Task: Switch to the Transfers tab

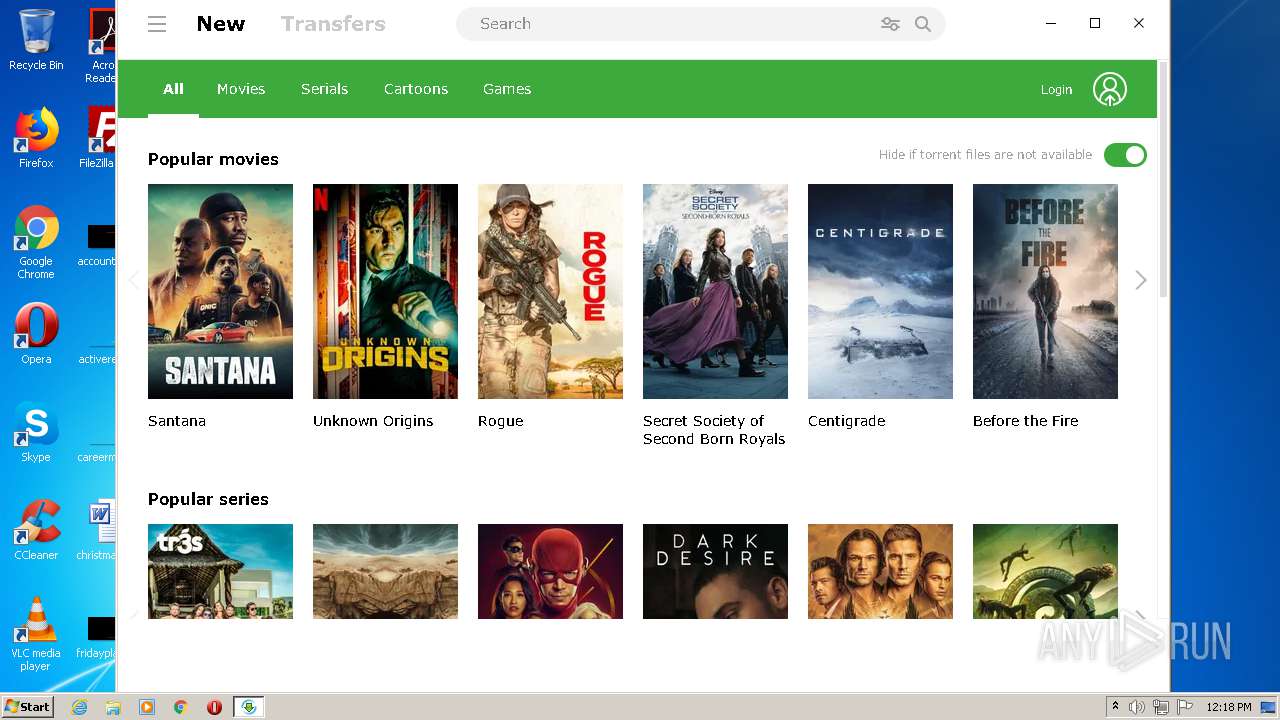Action: [x=333, y=24]
